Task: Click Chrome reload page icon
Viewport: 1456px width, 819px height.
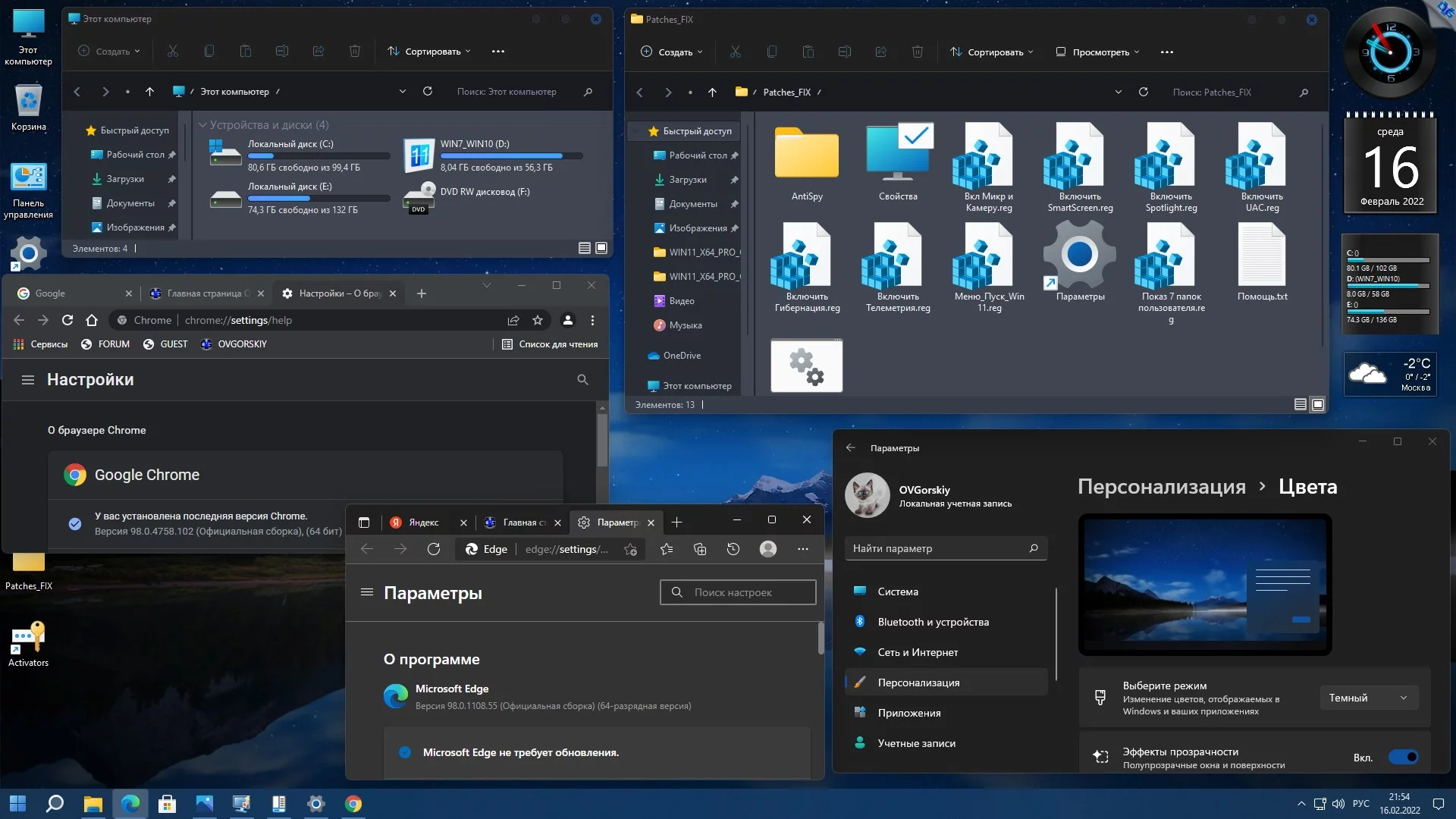Action: (x=67, y=320)
